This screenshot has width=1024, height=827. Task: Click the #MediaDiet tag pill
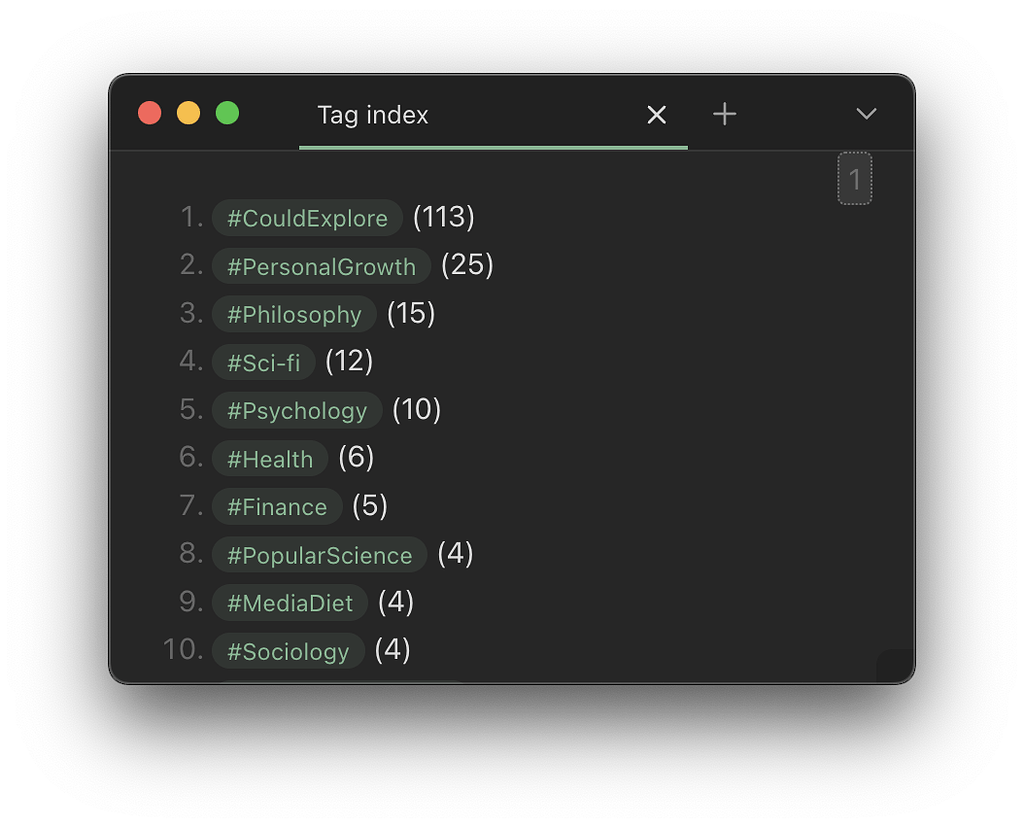(290, 602)
